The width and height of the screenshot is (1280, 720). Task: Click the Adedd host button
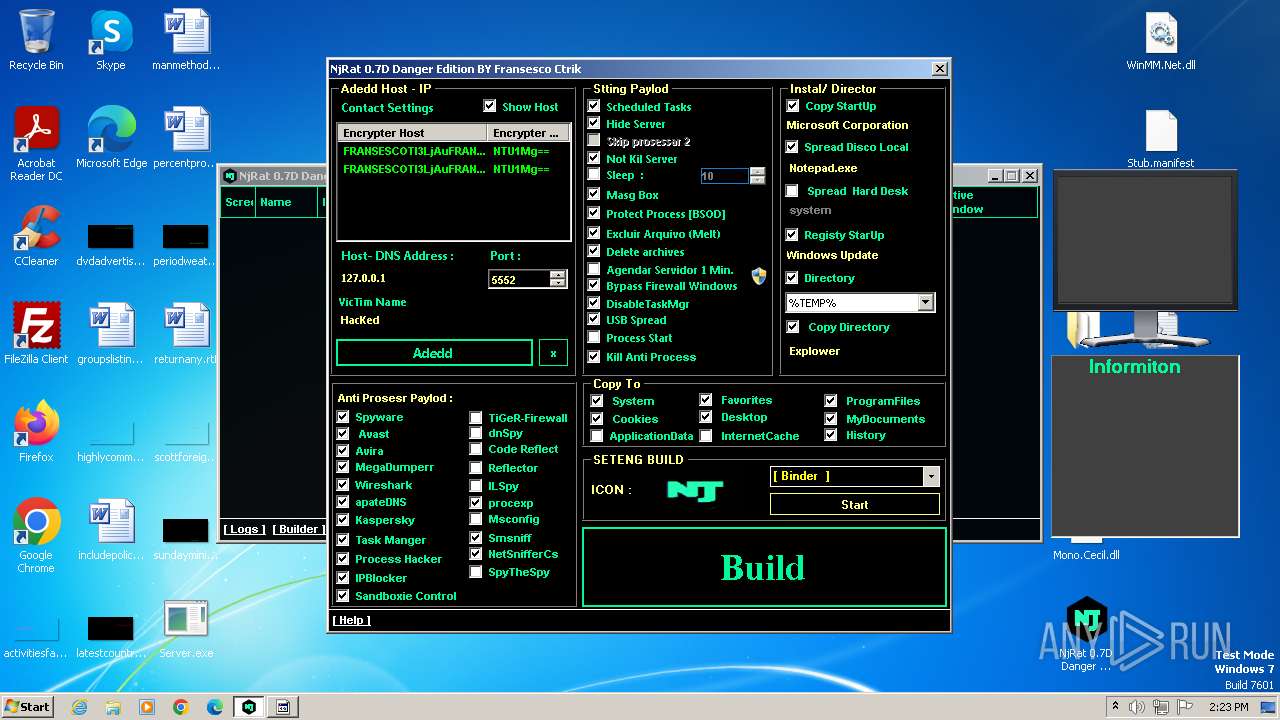click(x=434, y=353)
